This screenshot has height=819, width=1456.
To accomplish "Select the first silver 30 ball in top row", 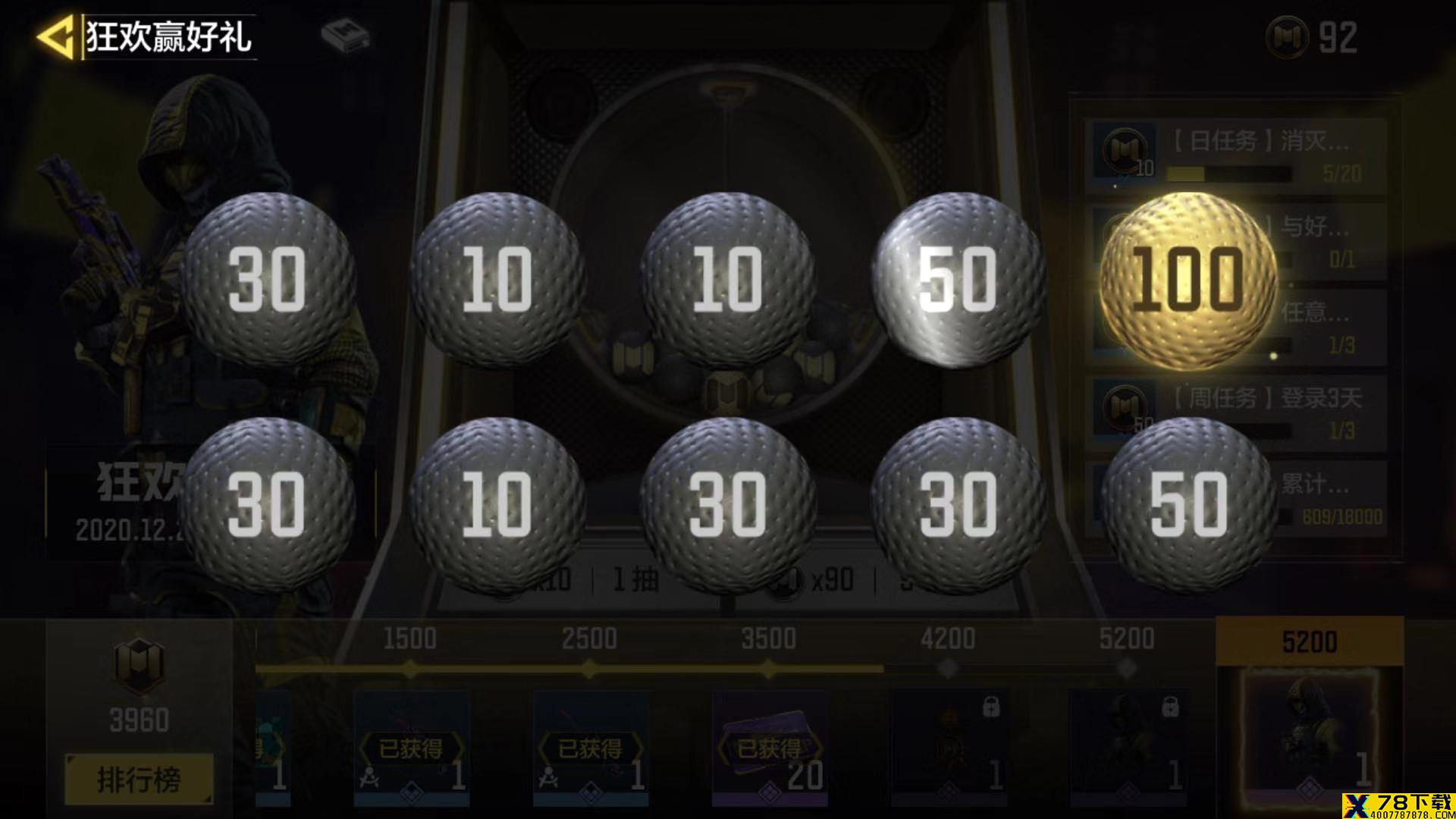I will point(267,281).
